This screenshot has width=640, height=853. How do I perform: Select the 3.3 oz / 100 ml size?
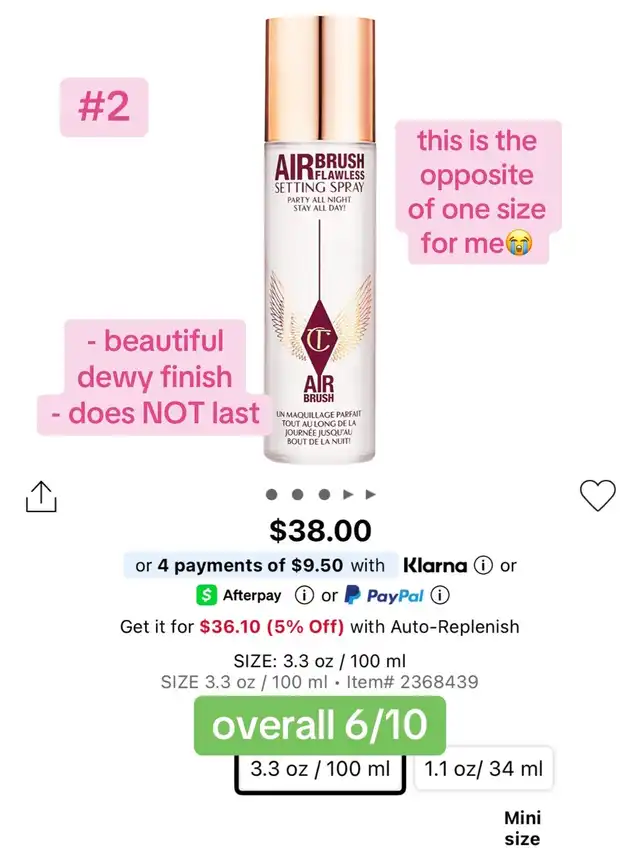point(320,770)
